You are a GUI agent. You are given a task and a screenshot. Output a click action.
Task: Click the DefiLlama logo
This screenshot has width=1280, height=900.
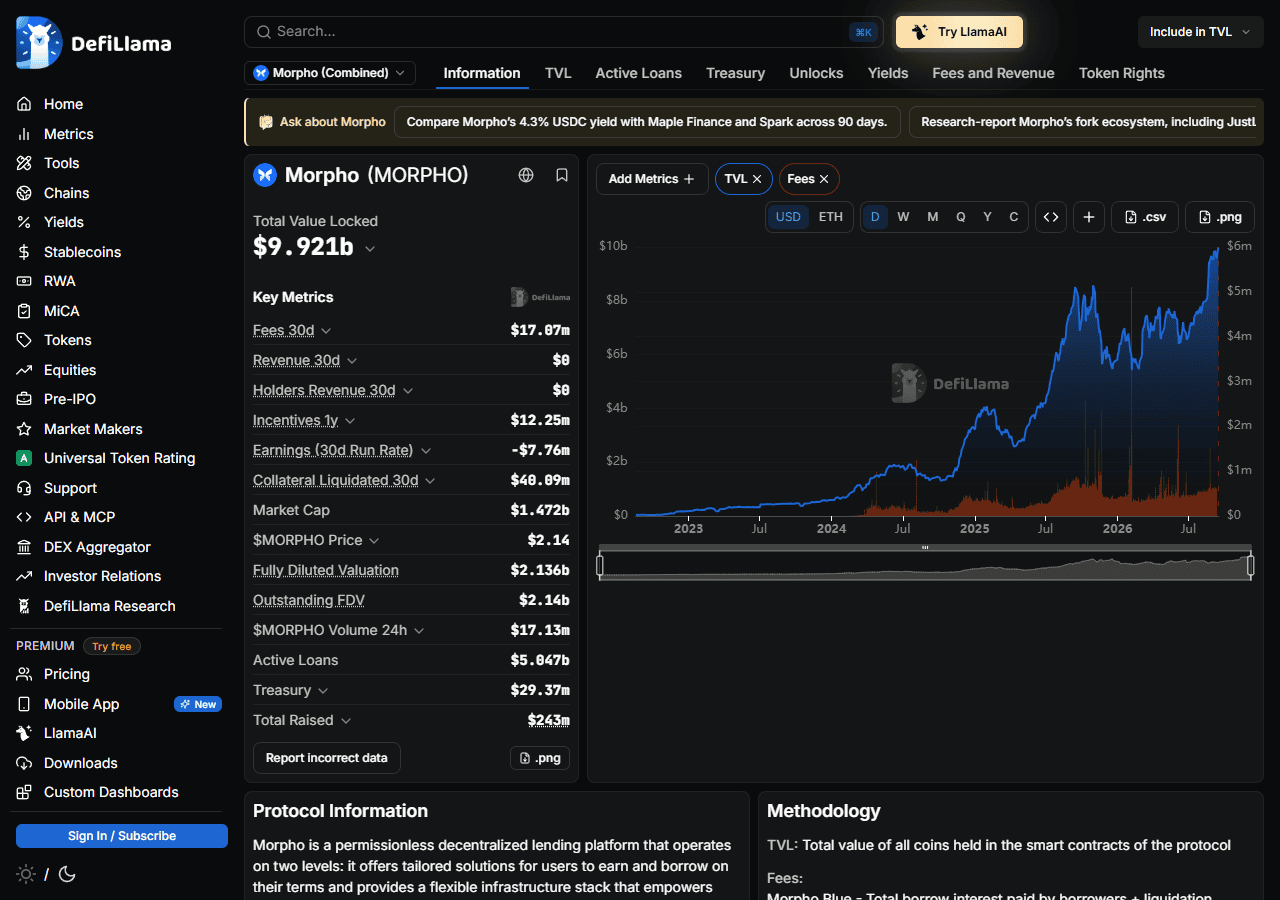(x=94, y=43)
